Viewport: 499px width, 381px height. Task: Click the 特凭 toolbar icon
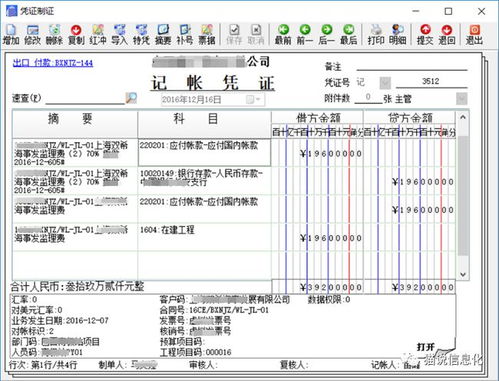pos(141,35)
